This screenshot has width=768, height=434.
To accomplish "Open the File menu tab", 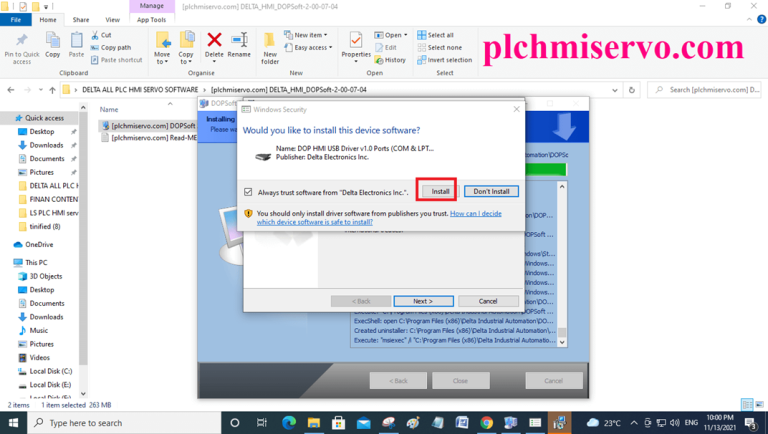I will coord(16,20).
